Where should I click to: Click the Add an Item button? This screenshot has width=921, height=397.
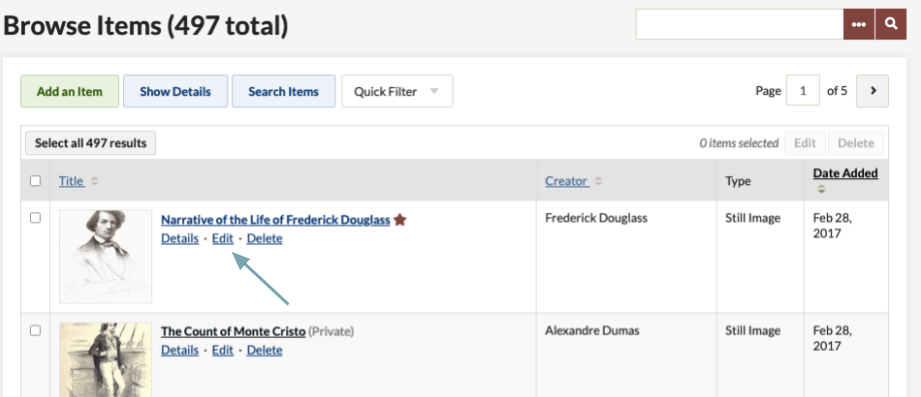coord(70,91)
